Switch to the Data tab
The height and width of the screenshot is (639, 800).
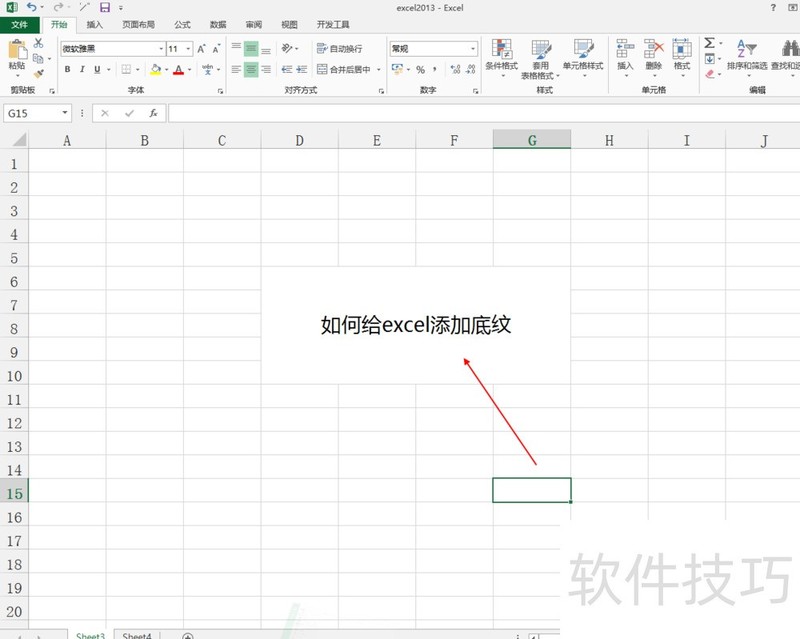click(x=218, y=24)
